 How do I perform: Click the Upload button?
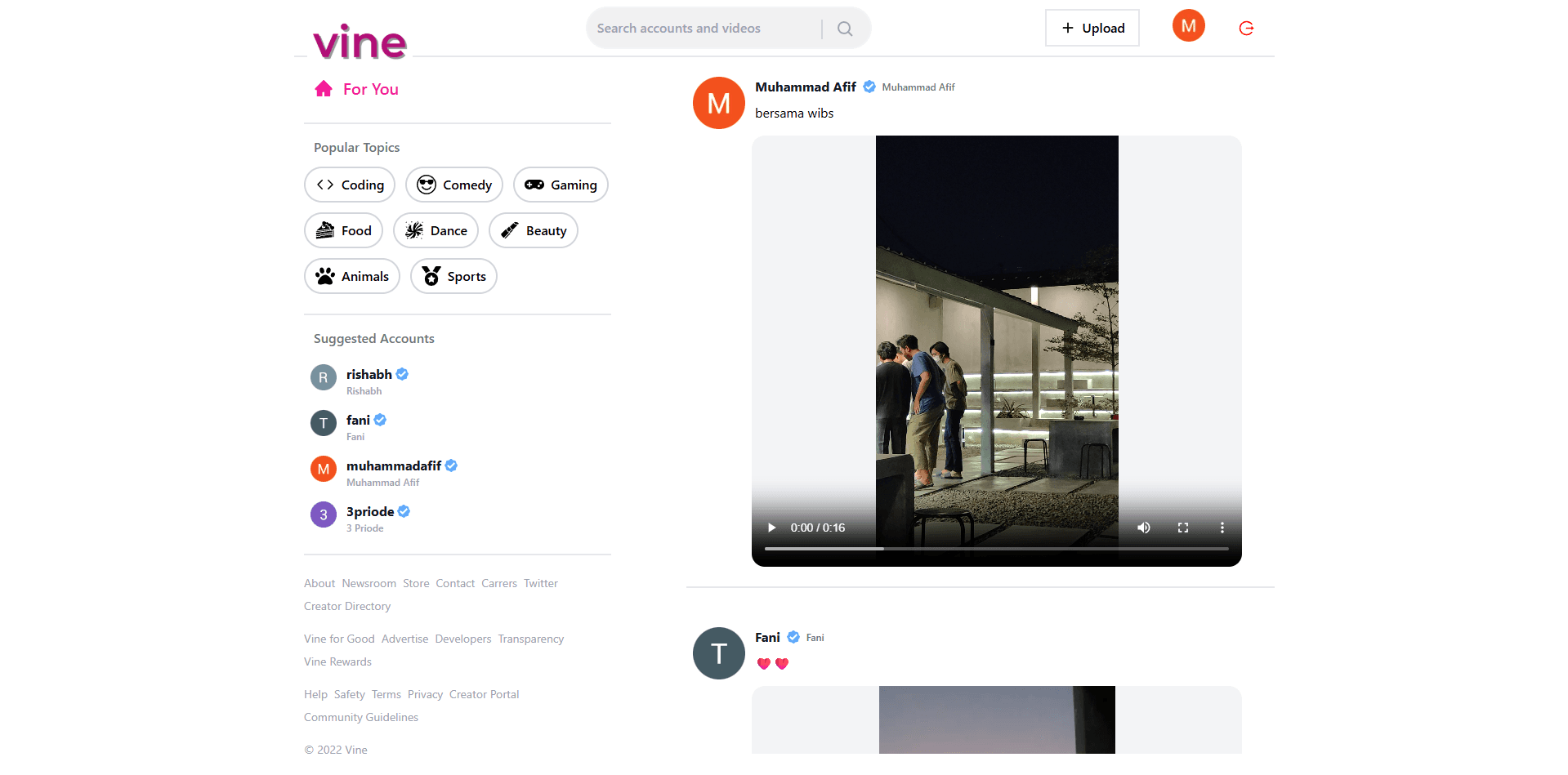1092,27
